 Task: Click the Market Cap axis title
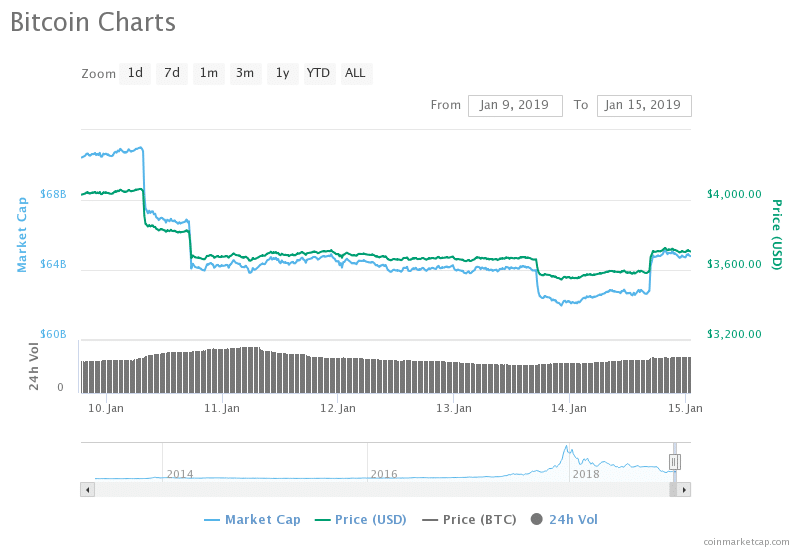tap(22, 235)
